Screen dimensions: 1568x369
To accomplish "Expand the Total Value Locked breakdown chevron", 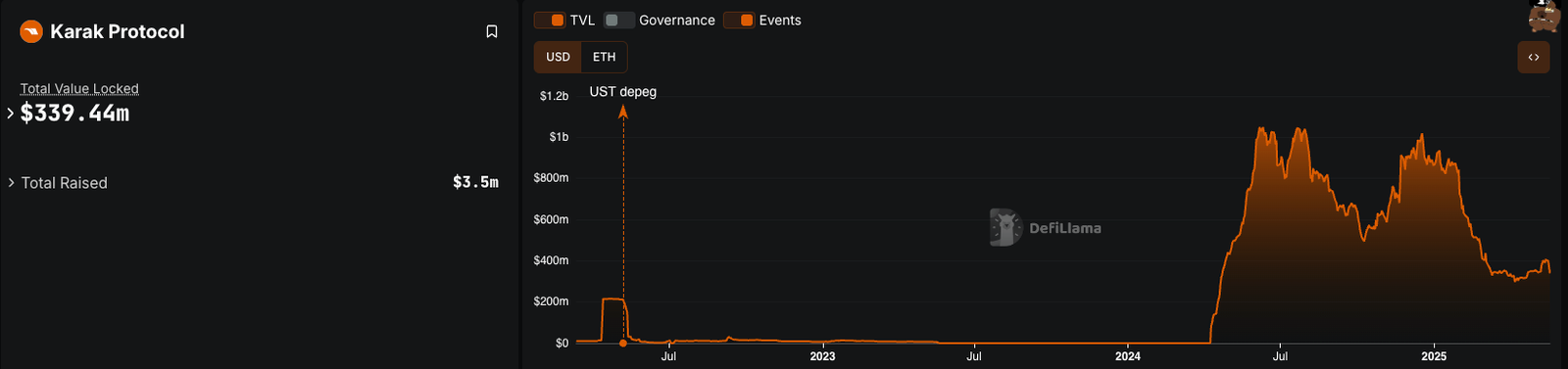I will click(x=11, y=114).
